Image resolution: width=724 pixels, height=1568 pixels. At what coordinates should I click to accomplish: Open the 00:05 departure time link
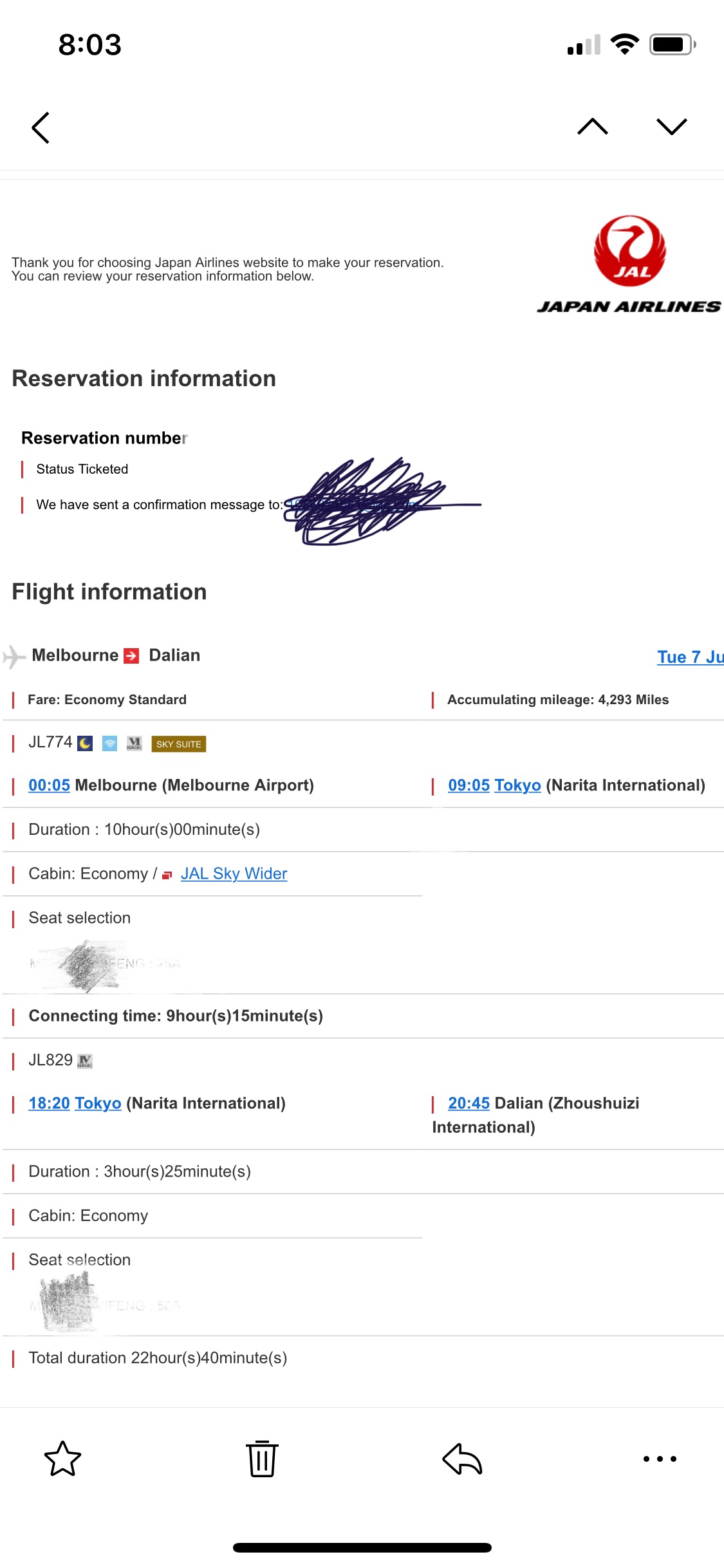(x=50, y=785)
